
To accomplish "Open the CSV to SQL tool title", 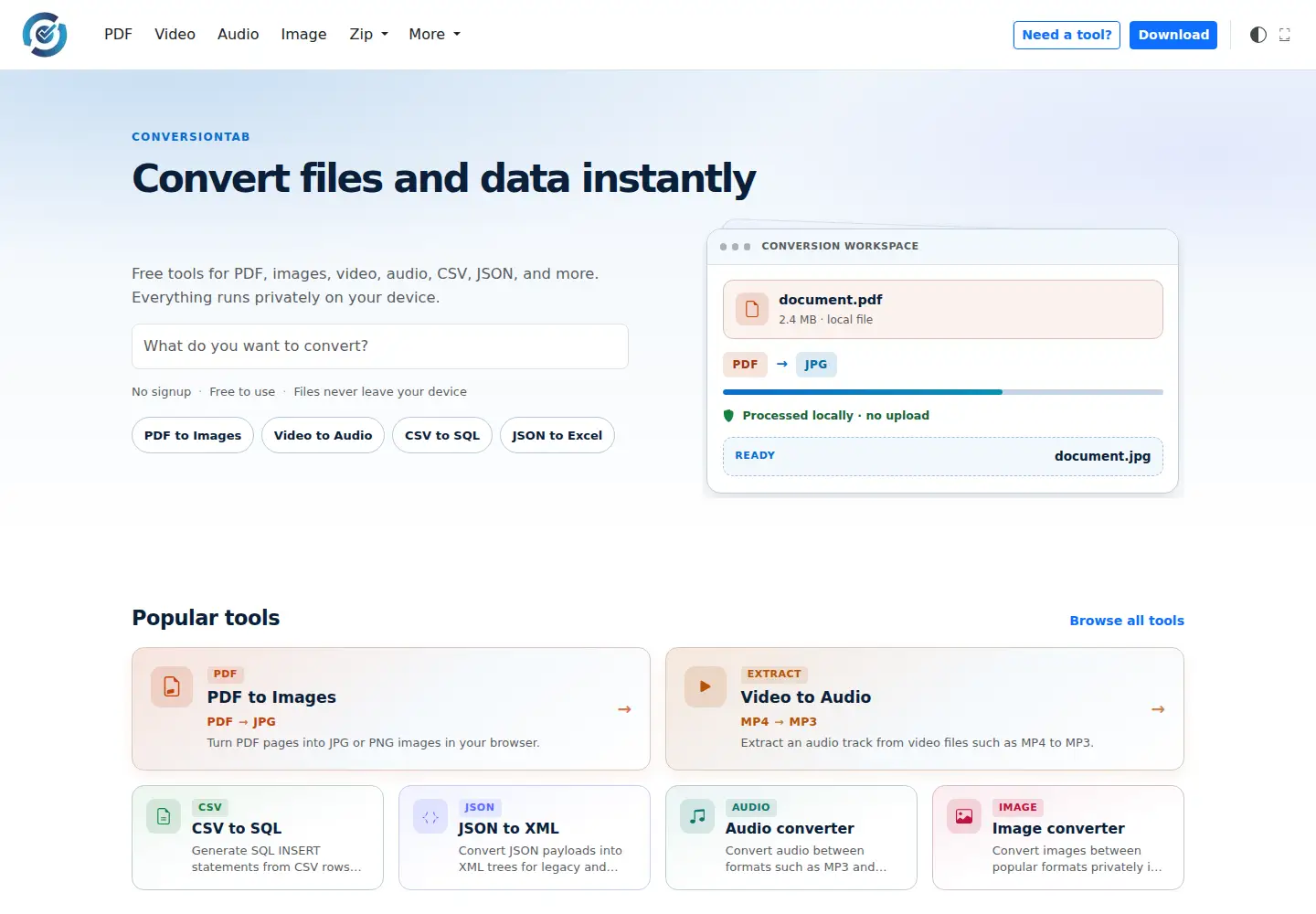I will [x=237, y=828].
